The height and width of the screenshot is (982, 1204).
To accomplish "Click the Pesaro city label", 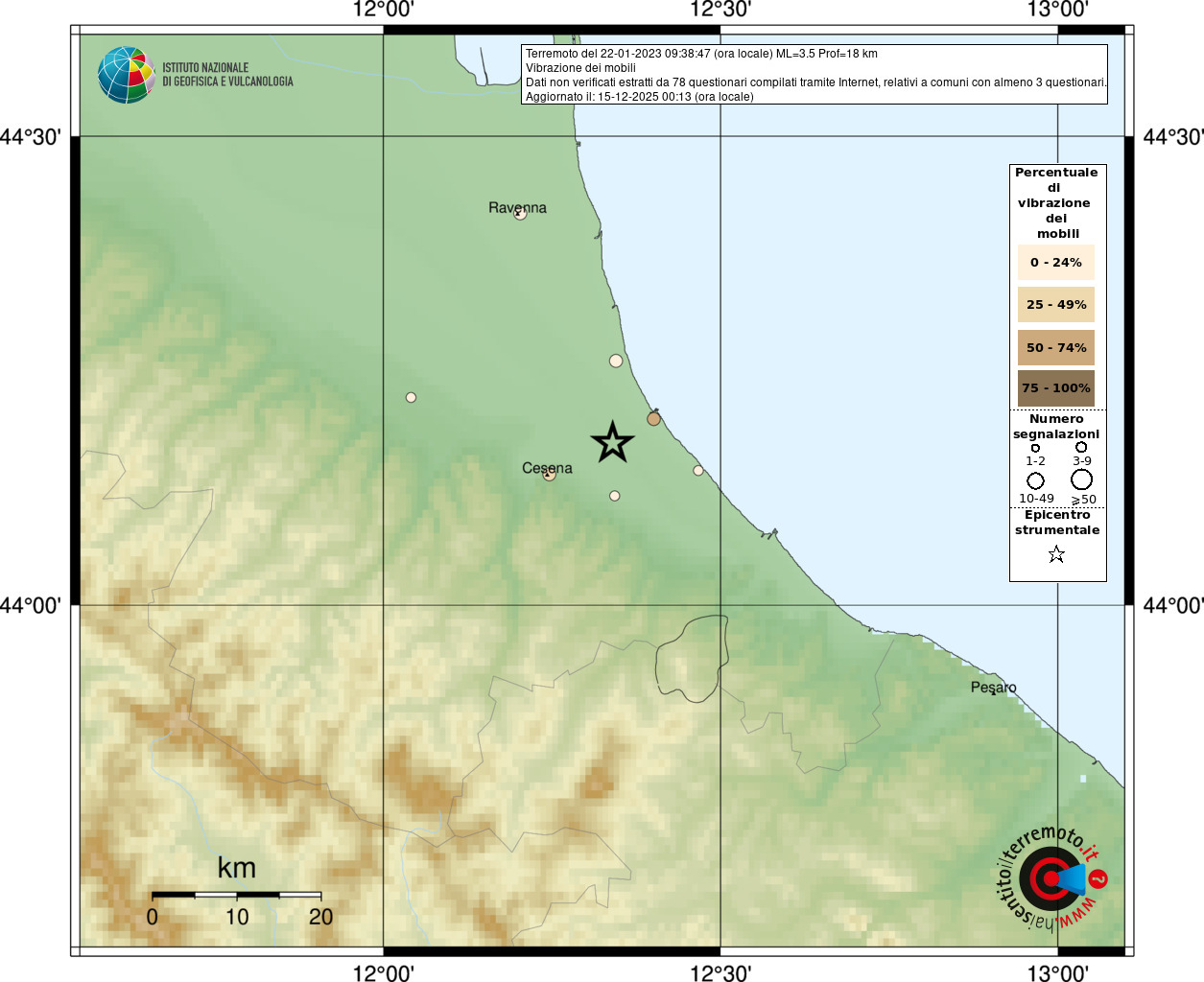I will coord(993,687).
